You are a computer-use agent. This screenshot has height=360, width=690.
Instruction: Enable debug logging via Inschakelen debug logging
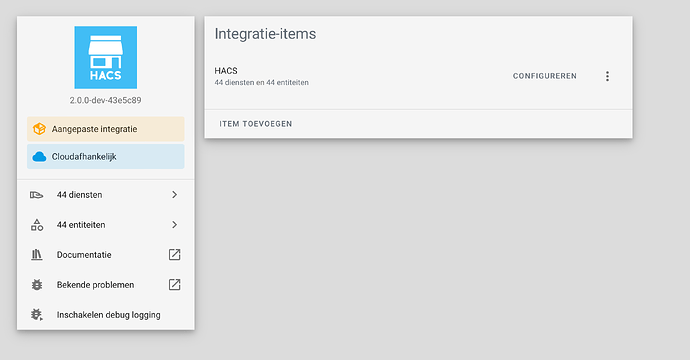(106, 315)
